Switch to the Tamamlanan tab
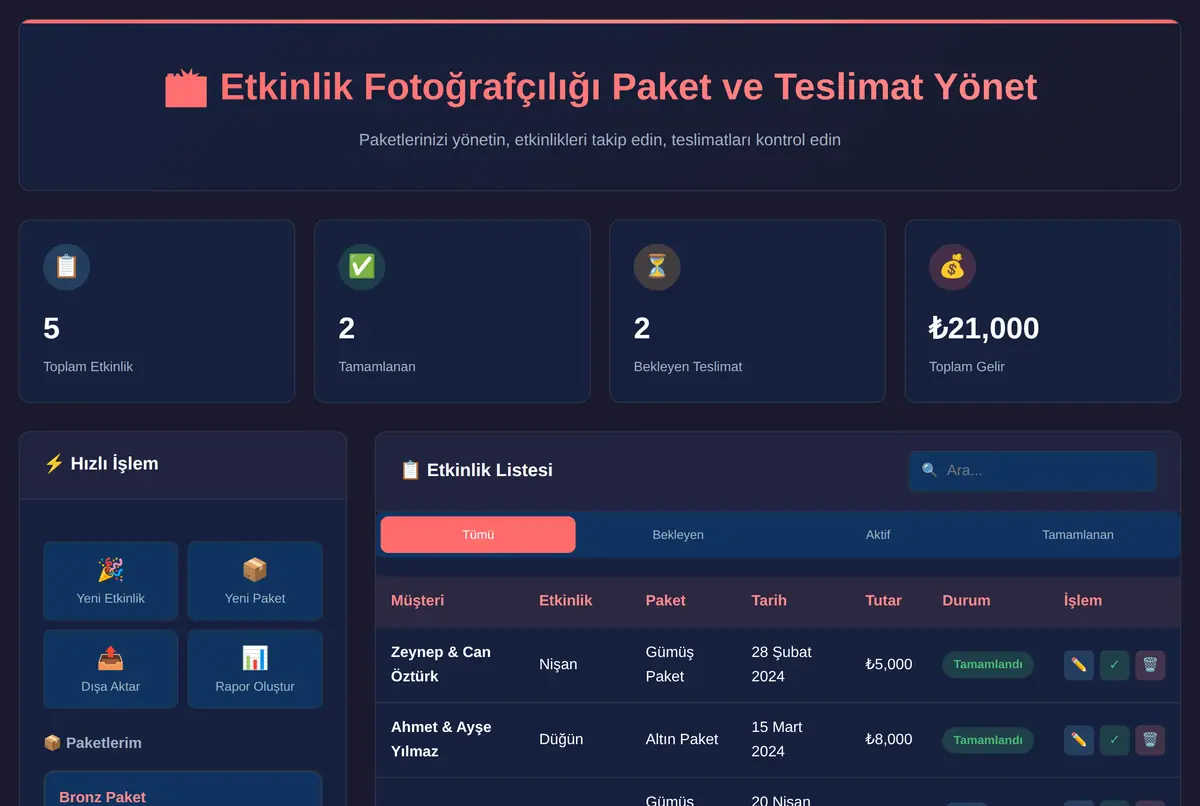The height and width of the screenshot is (806, 1200). (x=1078, y=535)
